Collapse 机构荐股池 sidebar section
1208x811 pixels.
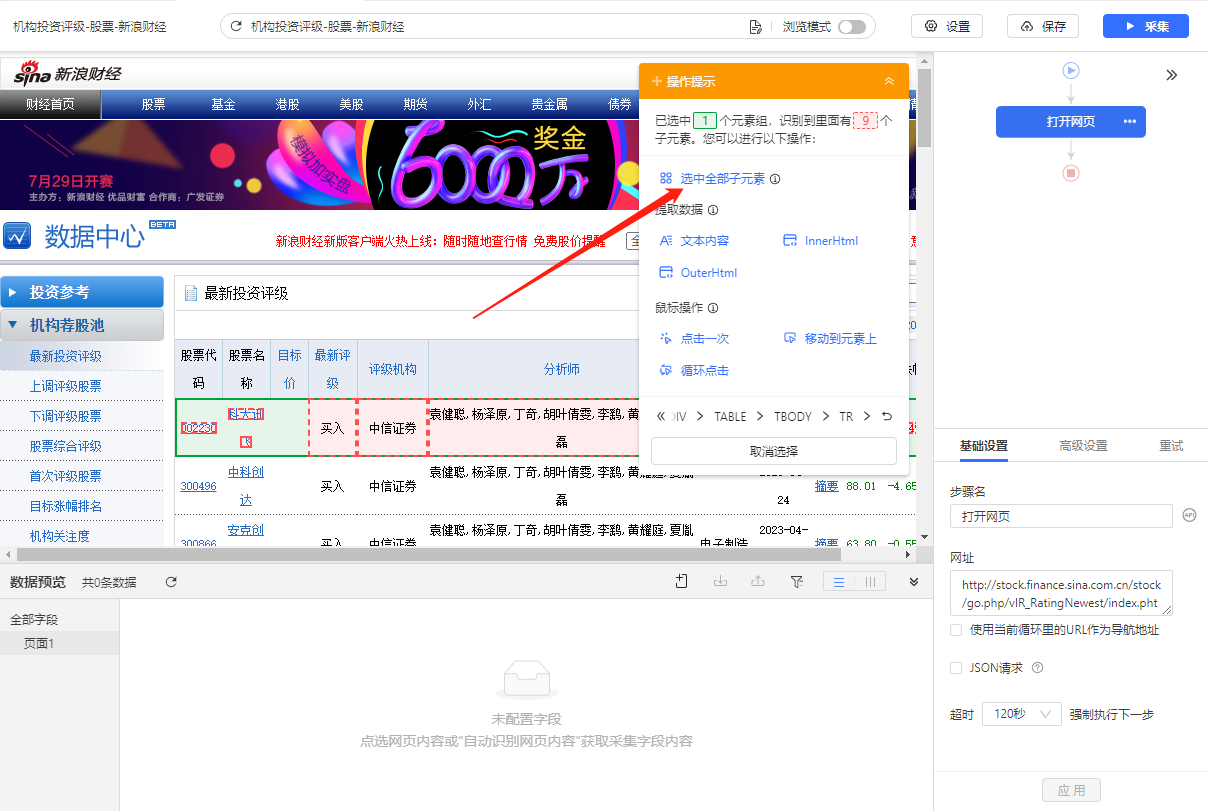tap(82, 325)
